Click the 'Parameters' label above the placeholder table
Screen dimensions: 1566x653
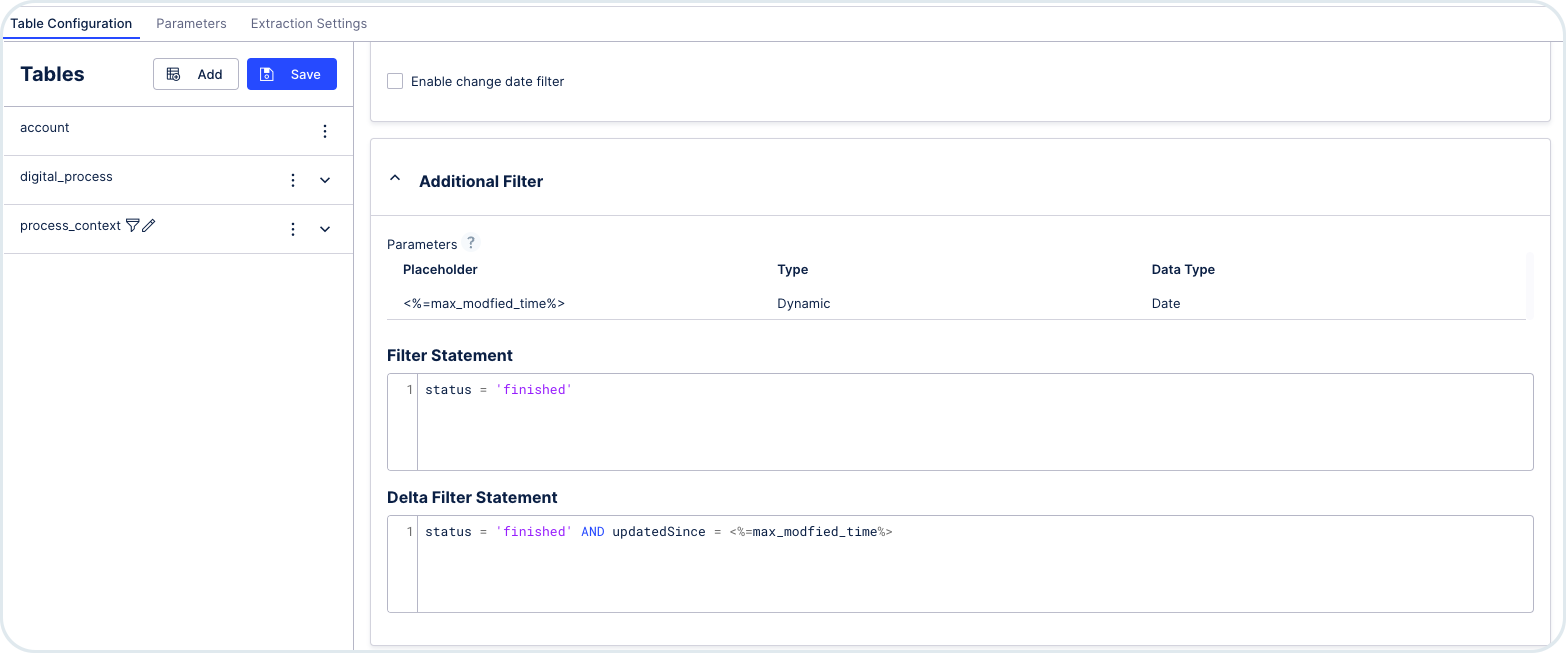pos(422,244)
